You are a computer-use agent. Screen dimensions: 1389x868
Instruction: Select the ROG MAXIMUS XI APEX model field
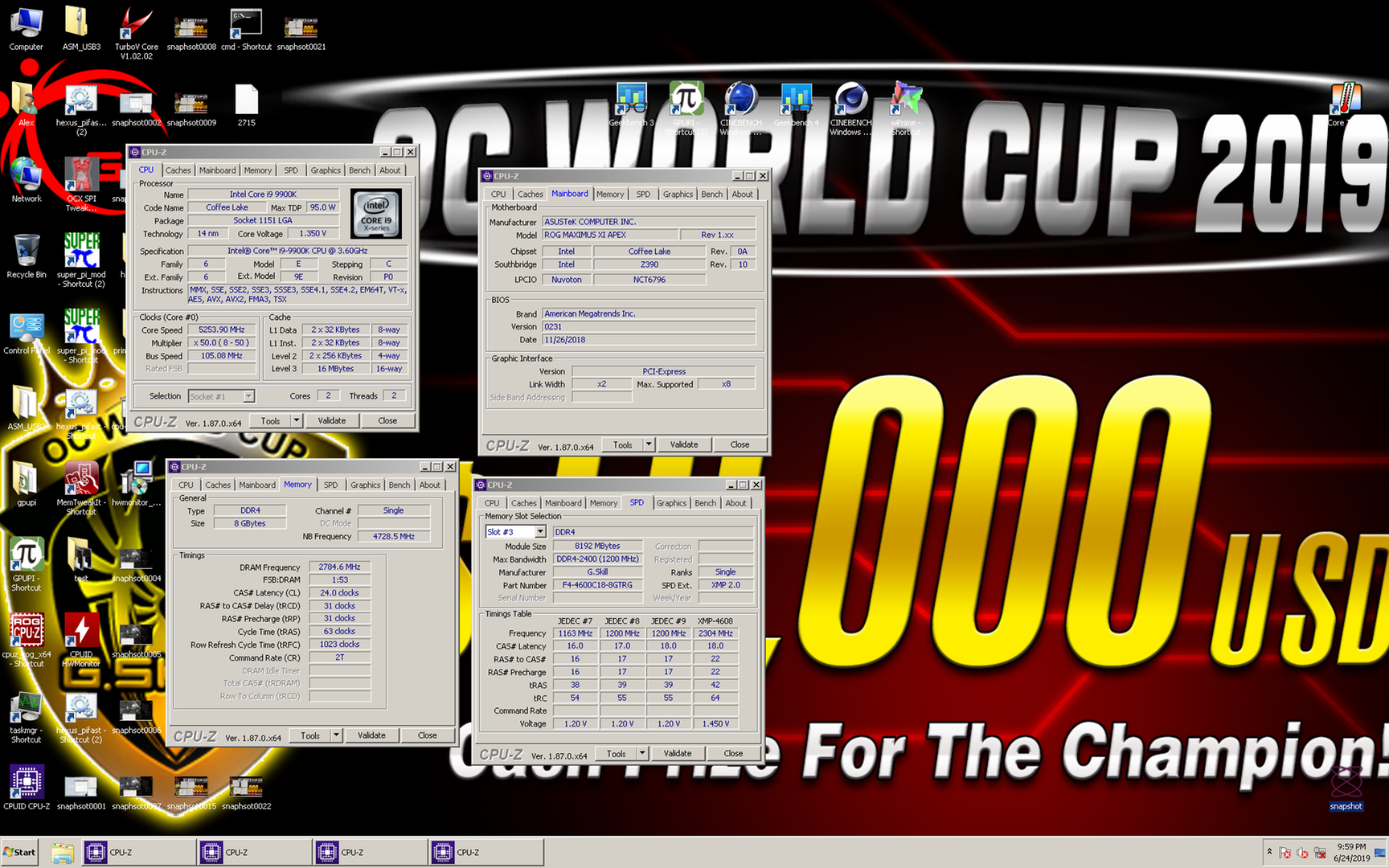[x=608, y=235]
